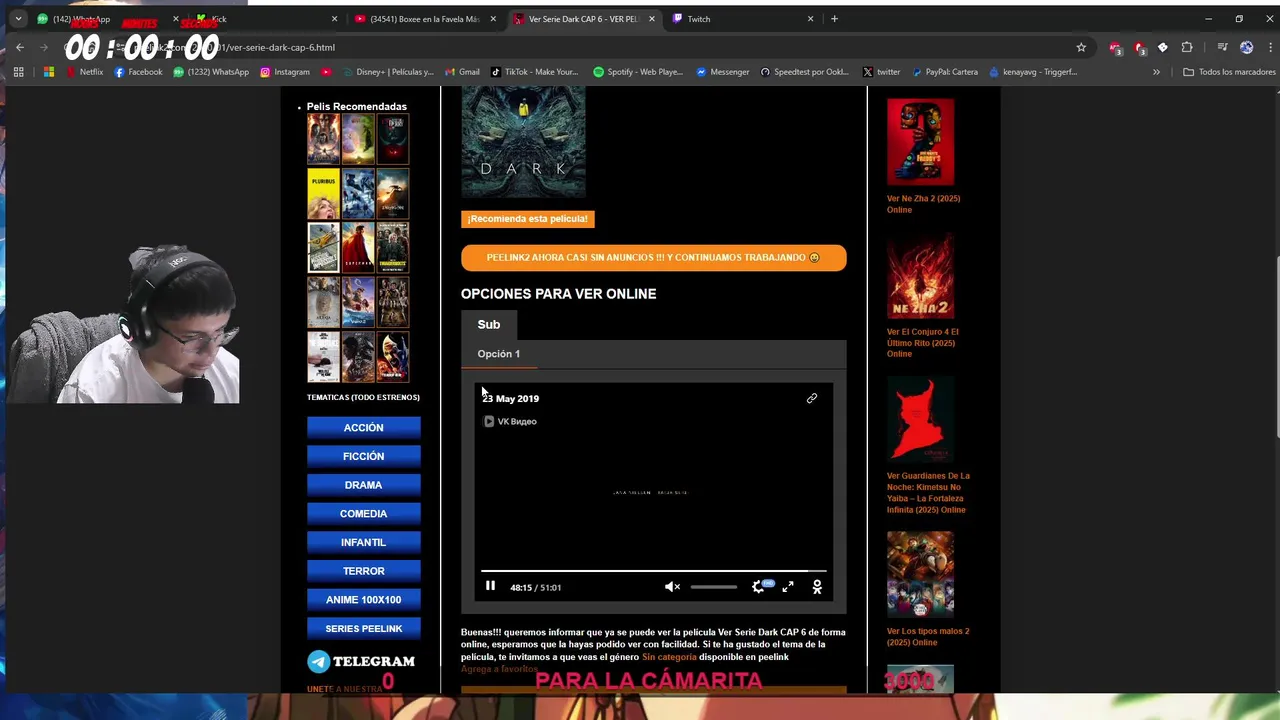Adjust the video volume slider

pyautogui.click(x=714, y=587)
